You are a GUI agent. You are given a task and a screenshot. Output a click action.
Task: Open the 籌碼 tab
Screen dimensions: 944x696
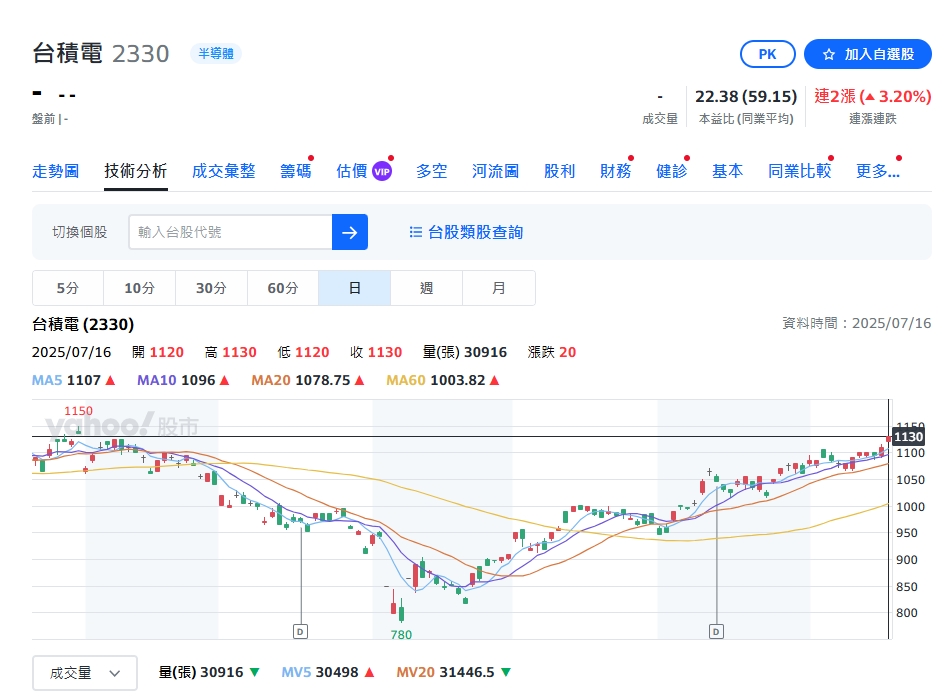pyautogui.click(x=296, y=171)
